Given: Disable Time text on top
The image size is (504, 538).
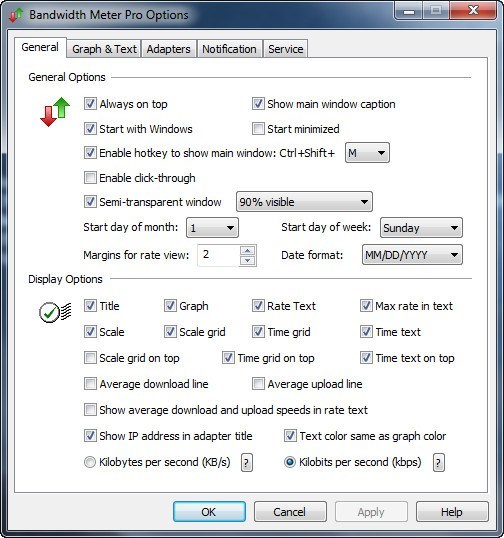Looking at the screenshot, I should coord(366,358).
